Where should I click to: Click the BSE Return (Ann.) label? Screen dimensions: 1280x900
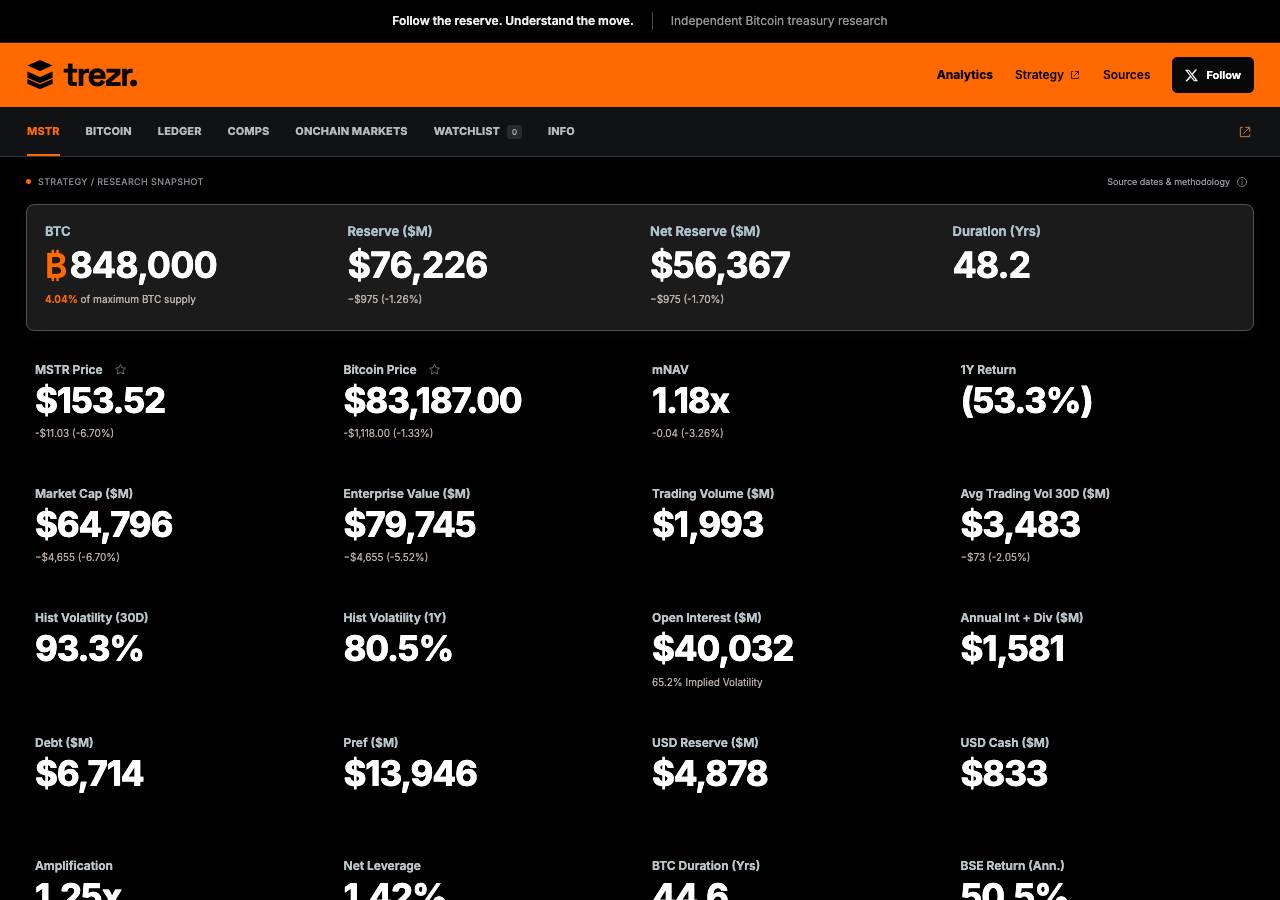(x=1012, y=866)
